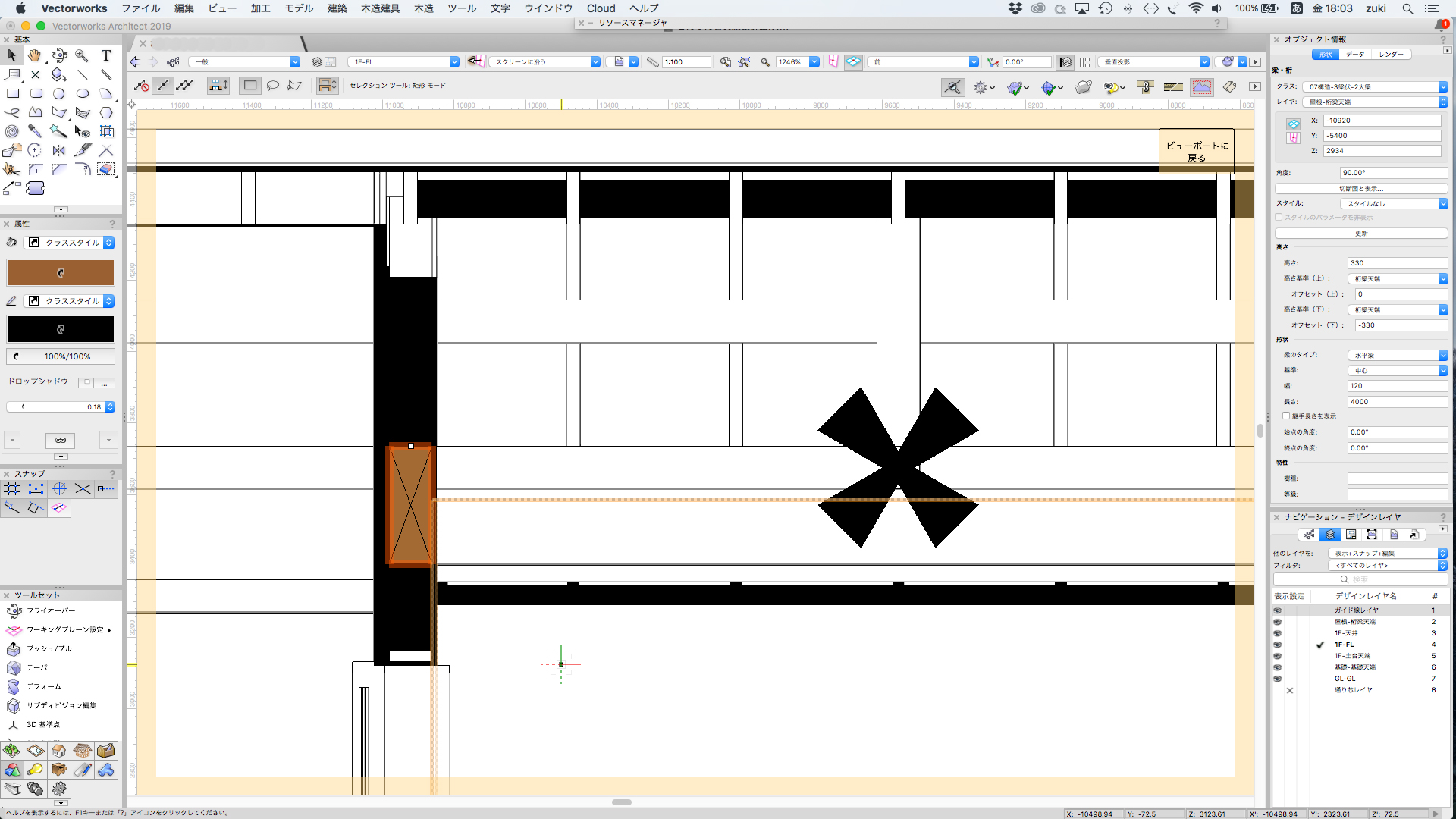The width and height of the screenshot is (1456, 819).
Task: Toggle visibility of GL-GL layer
Action: pos(1278,679)
